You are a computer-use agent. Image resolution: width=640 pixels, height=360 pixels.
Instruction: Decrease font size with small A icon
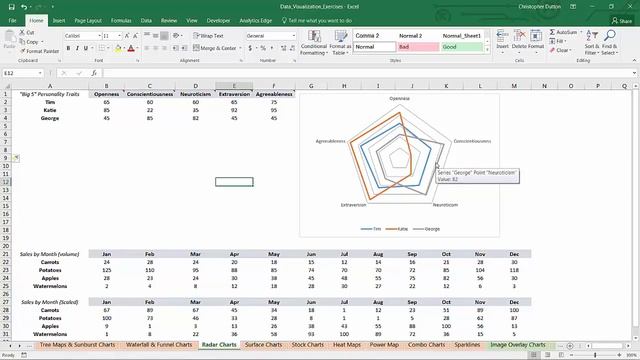[136, 36]
